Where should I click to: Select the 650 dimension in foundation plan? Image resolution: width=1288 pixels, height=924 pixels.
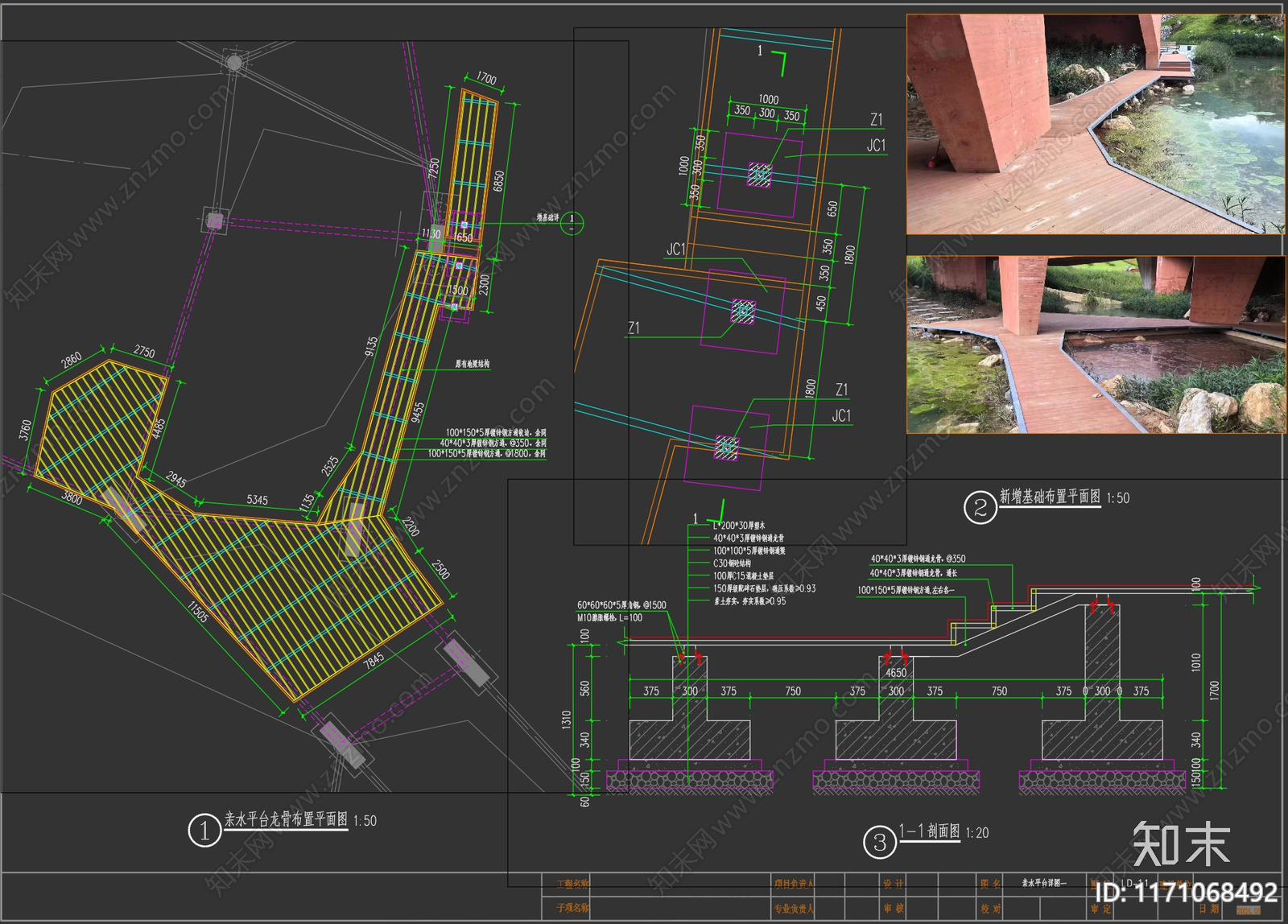pos(832,208)
